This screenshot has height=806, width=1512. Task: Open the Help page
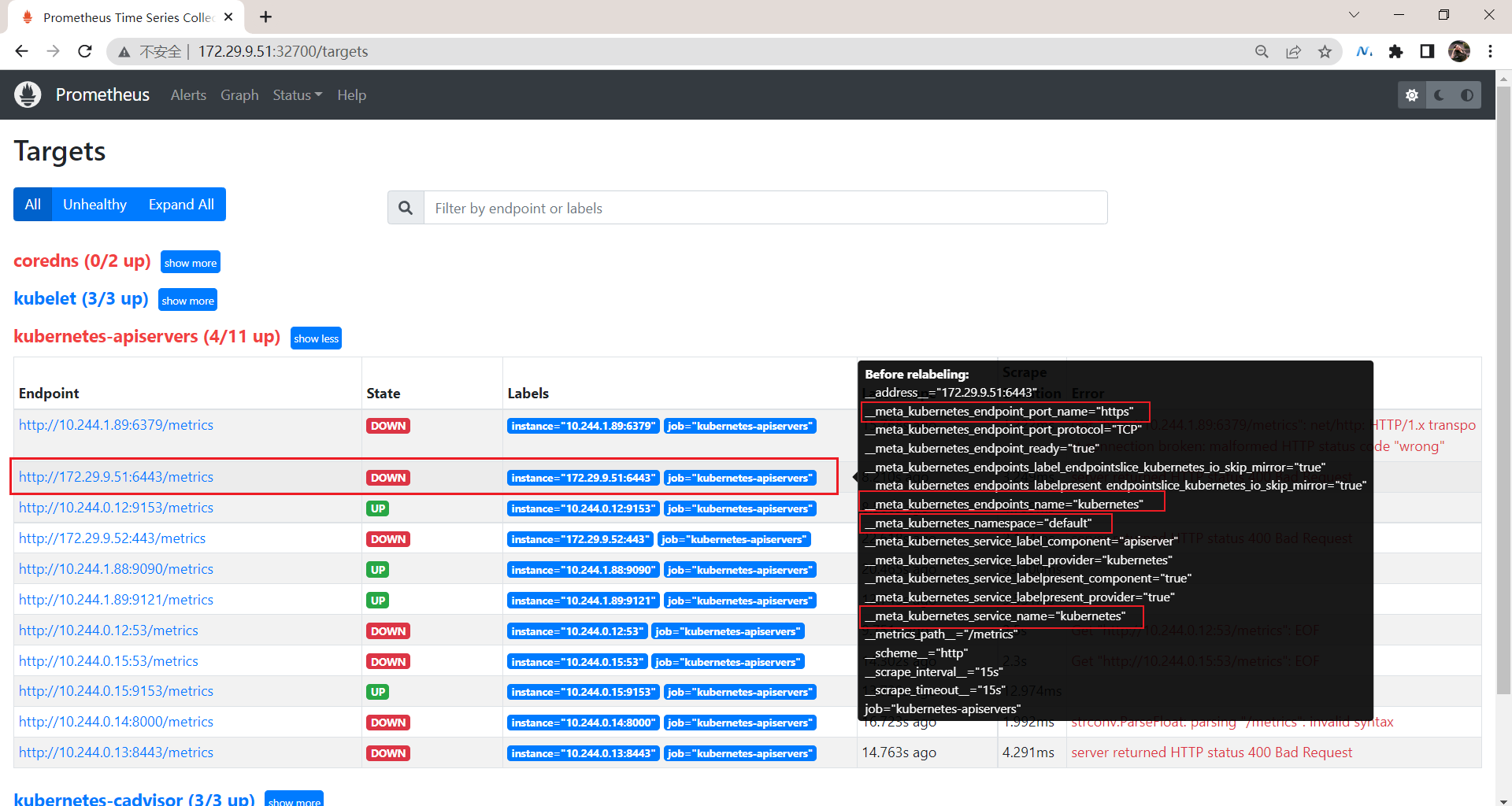[x=351, y=94]
